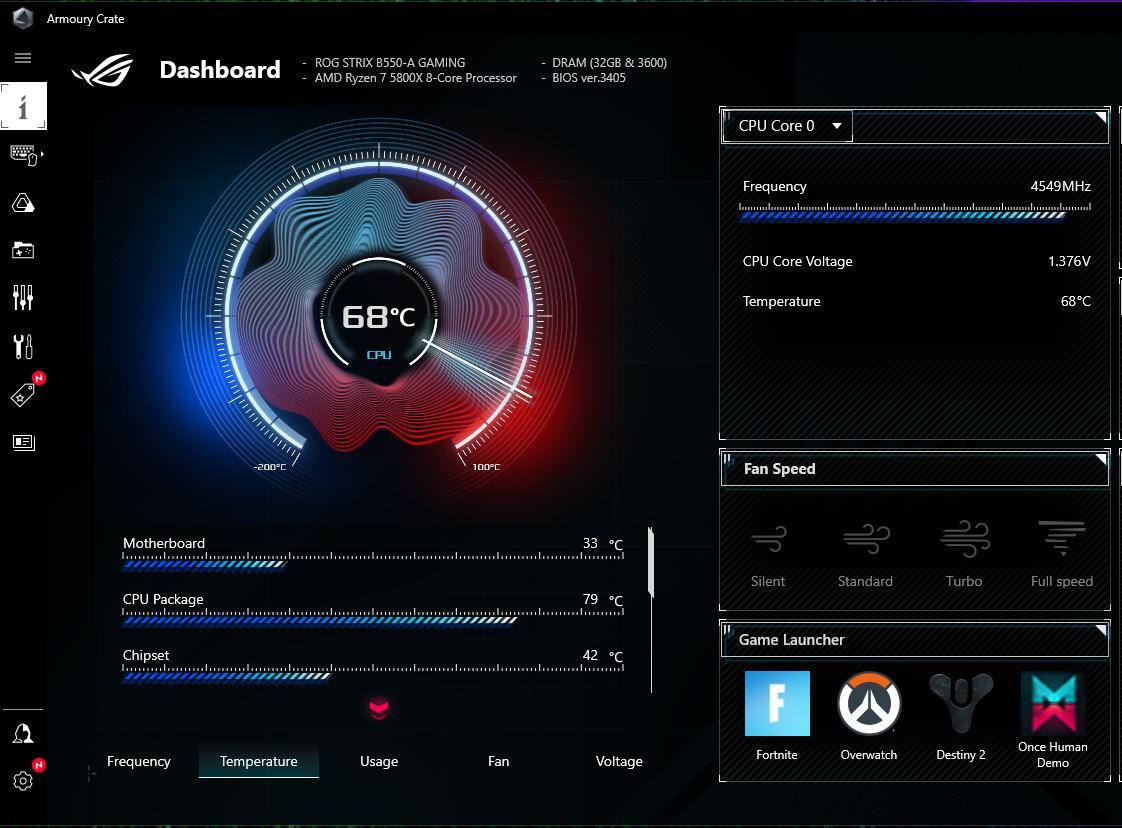Switch to the Frequency tab

pos(139,761)
